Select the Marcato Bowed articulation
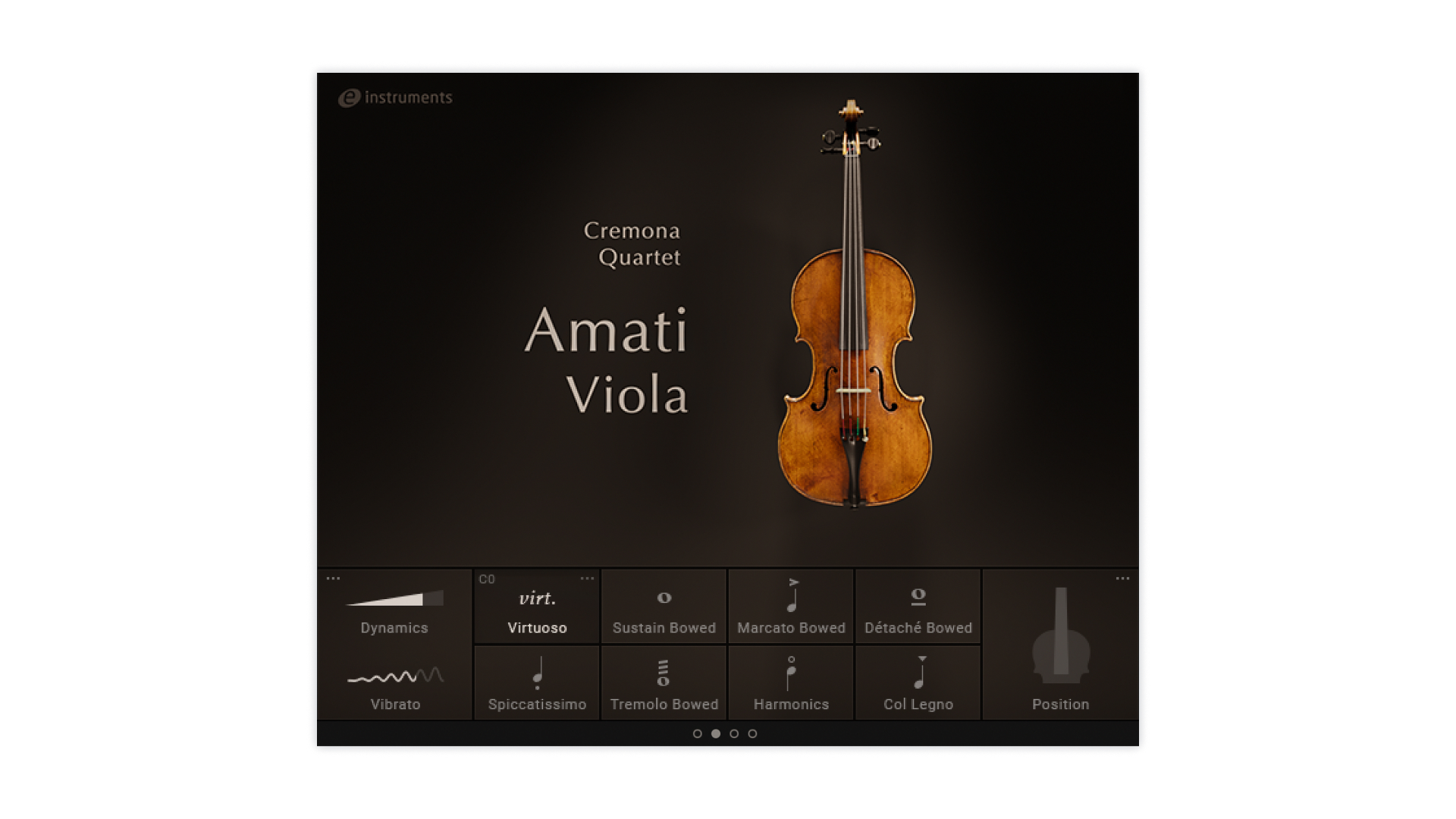 [791, 607]
